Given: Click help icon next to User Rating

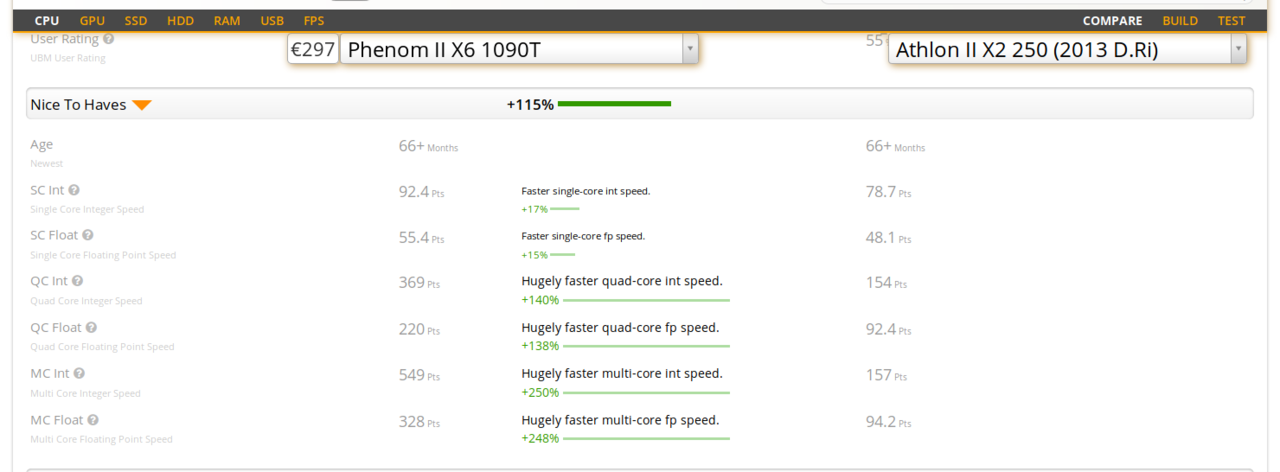Looking at the screenshot, I should (108, 39).
